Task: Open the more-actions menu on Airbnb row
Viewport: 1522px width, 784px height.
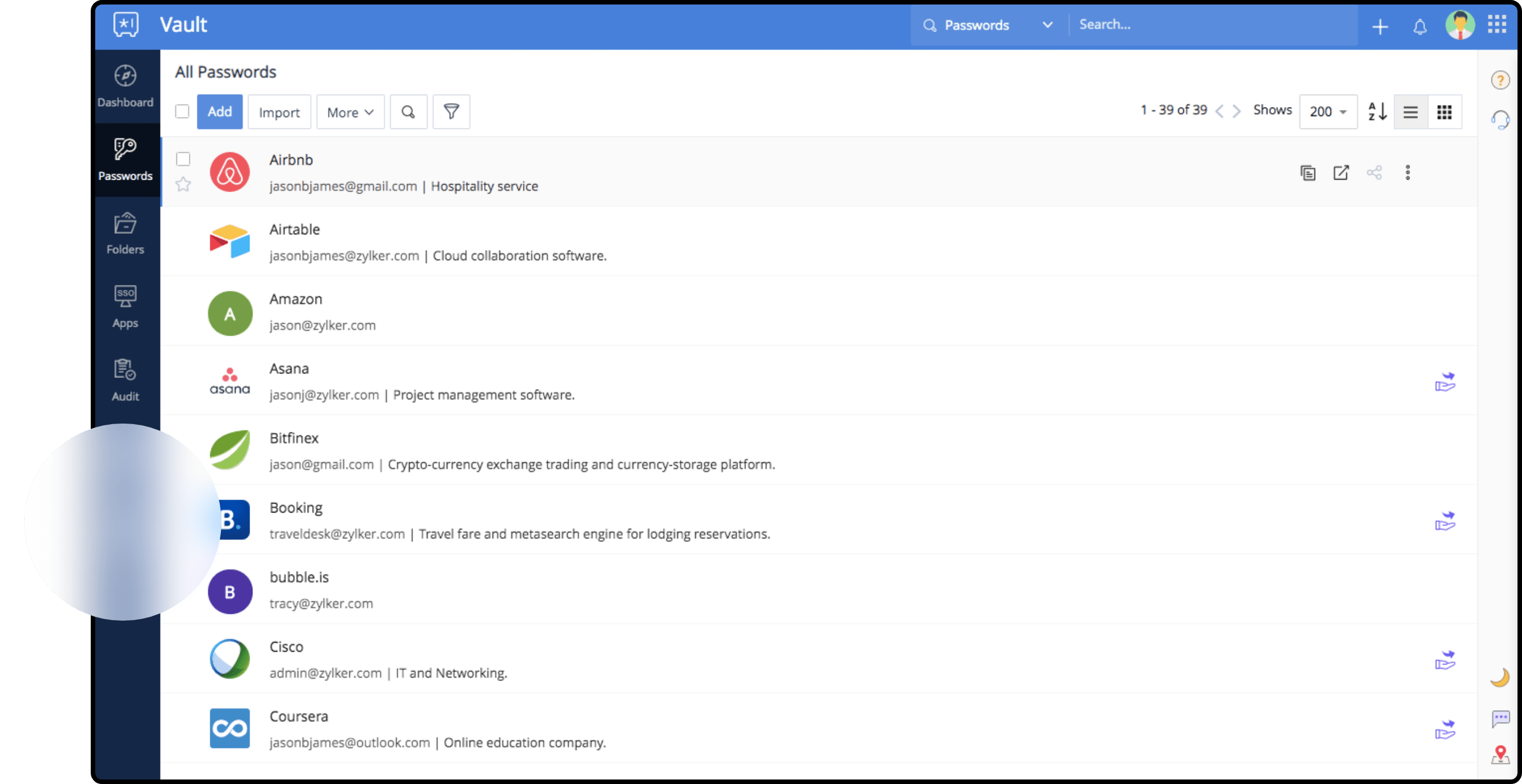Action: tap(1408, 172)
